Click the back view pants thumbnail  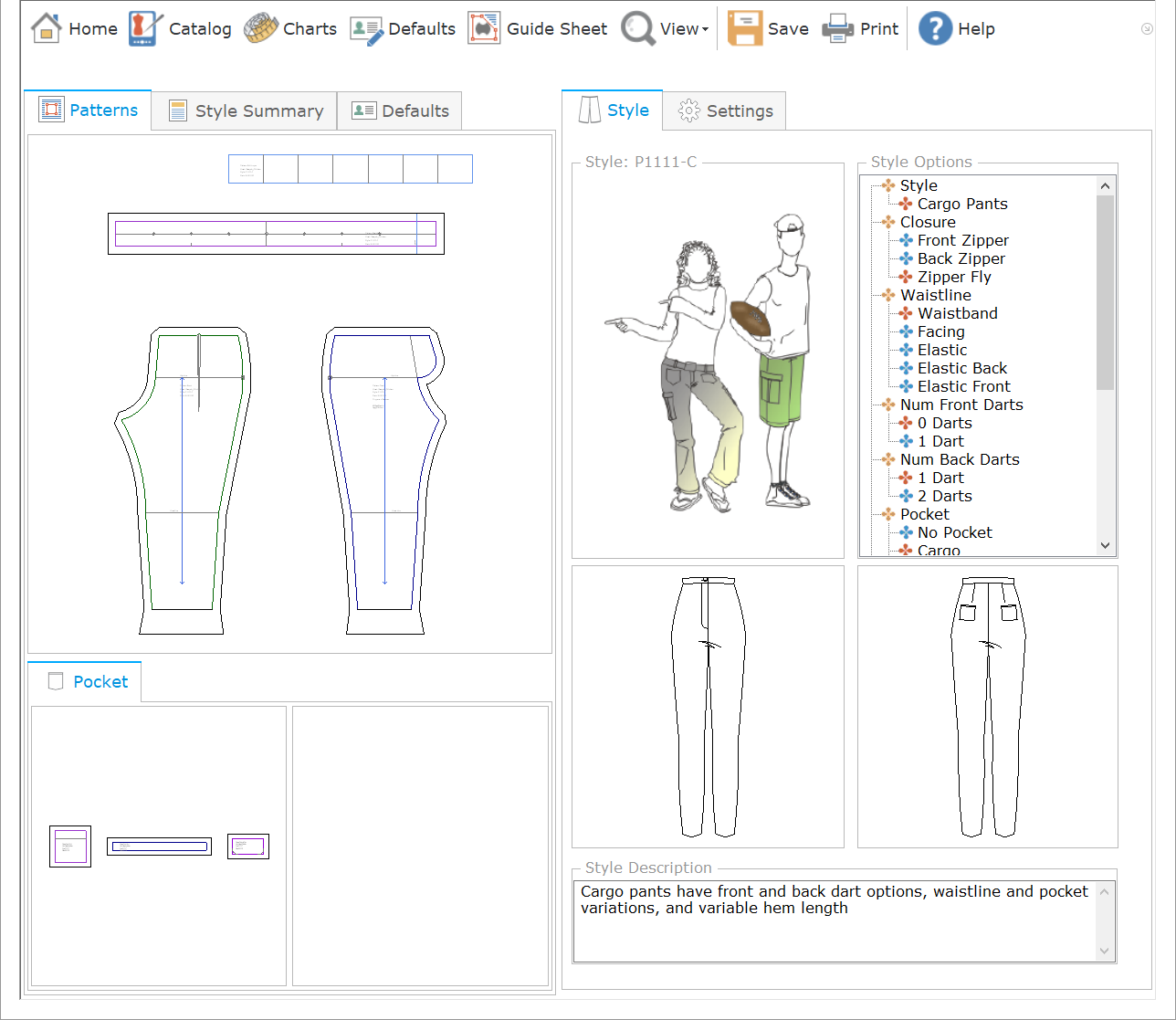[x=987, y=706]
